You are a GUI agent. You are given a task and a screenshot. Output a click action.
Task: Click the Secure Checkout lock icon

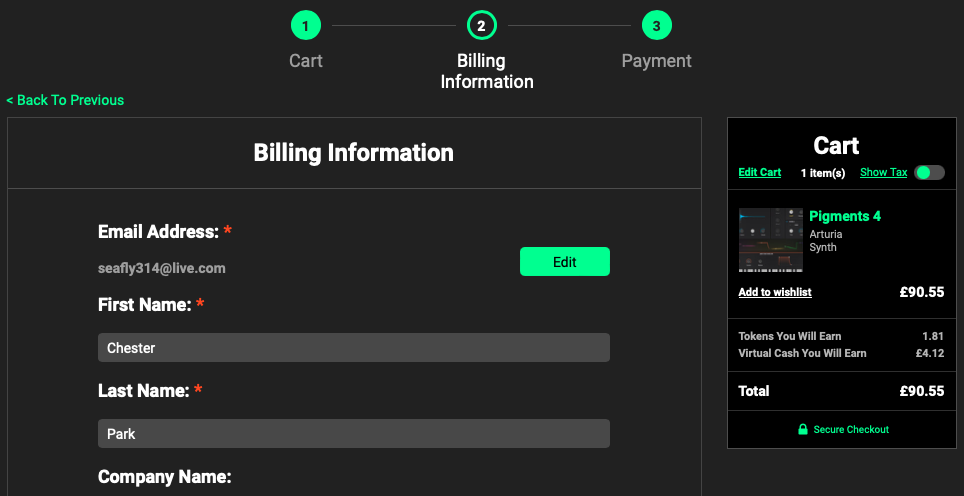click(x=802, y=429)
